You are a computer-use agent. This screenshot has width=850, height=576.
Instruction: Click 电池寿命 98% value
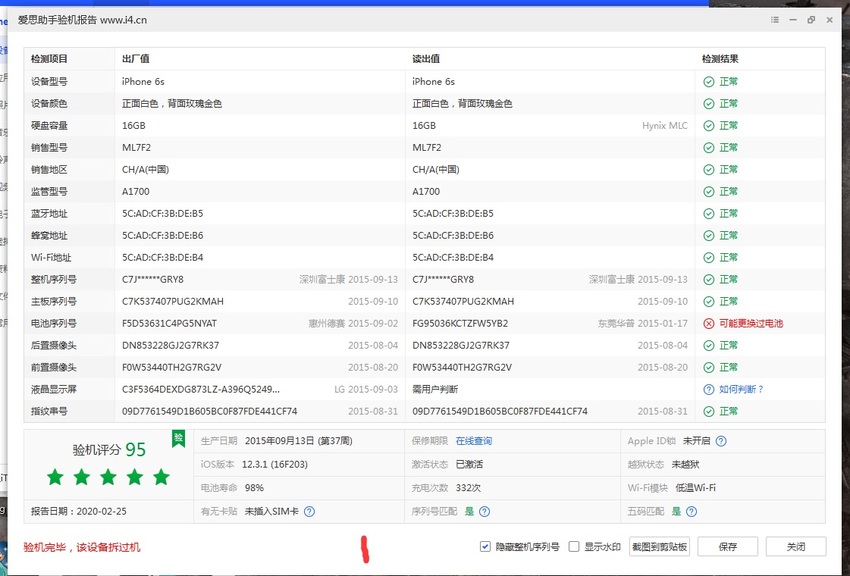pos(254,488)
